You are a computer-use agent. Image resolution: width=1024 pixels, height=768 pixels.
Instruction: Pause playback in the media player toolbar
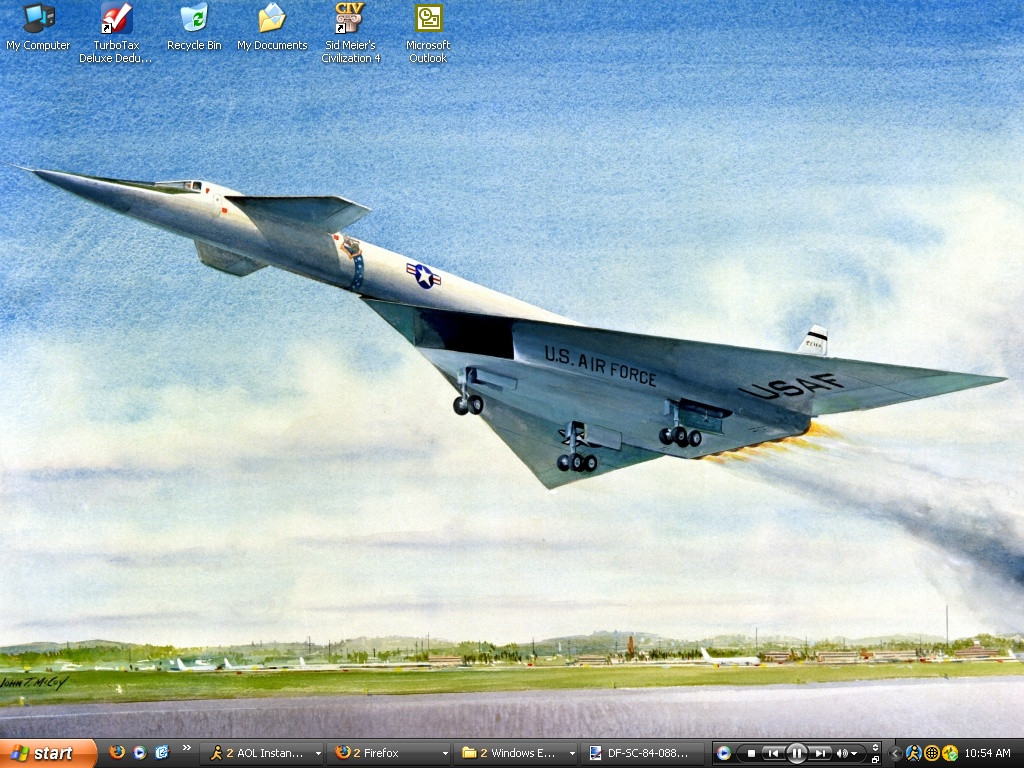pos(797,753)
